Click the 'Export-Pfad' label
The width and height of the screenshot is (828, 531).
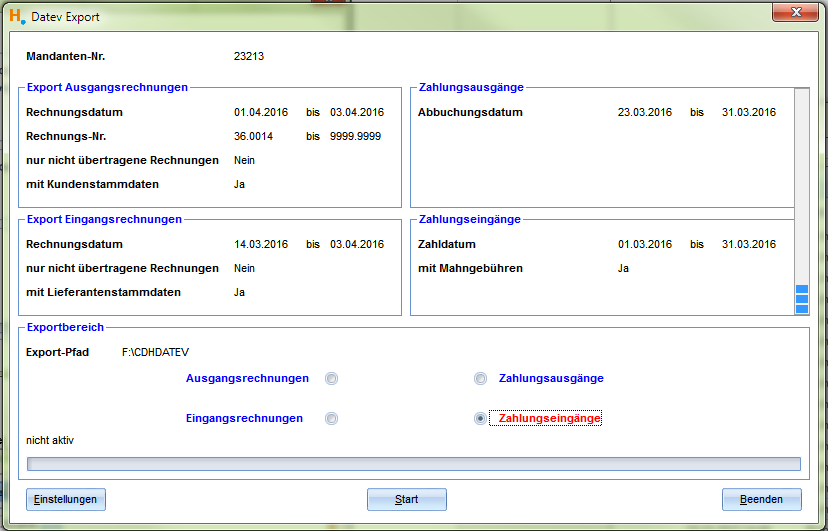pos(58,352)
